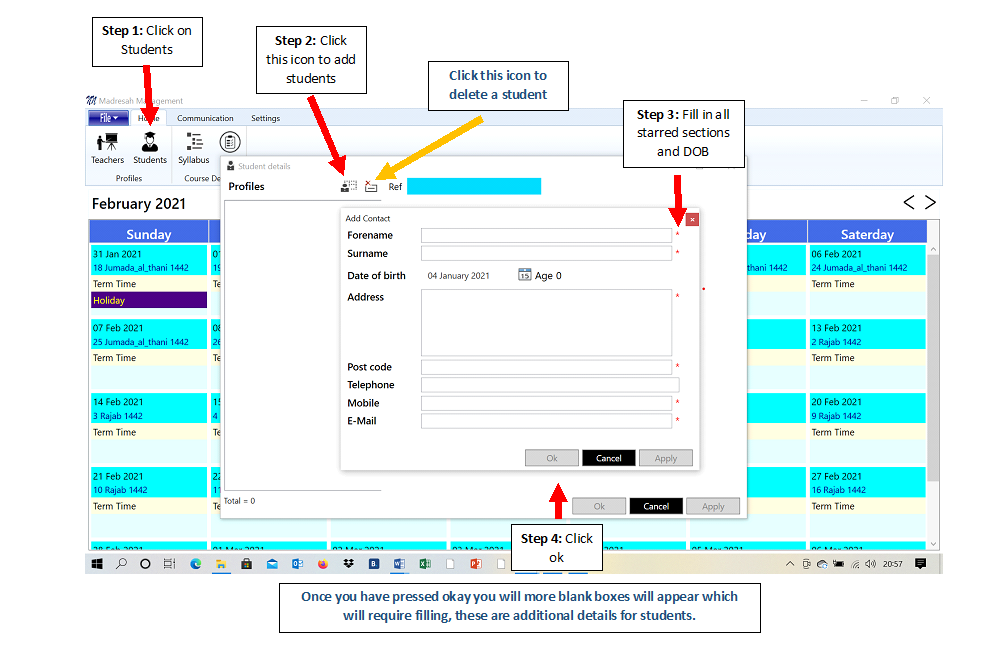
Task: Open the File dropdown menu
Action: 109,118
